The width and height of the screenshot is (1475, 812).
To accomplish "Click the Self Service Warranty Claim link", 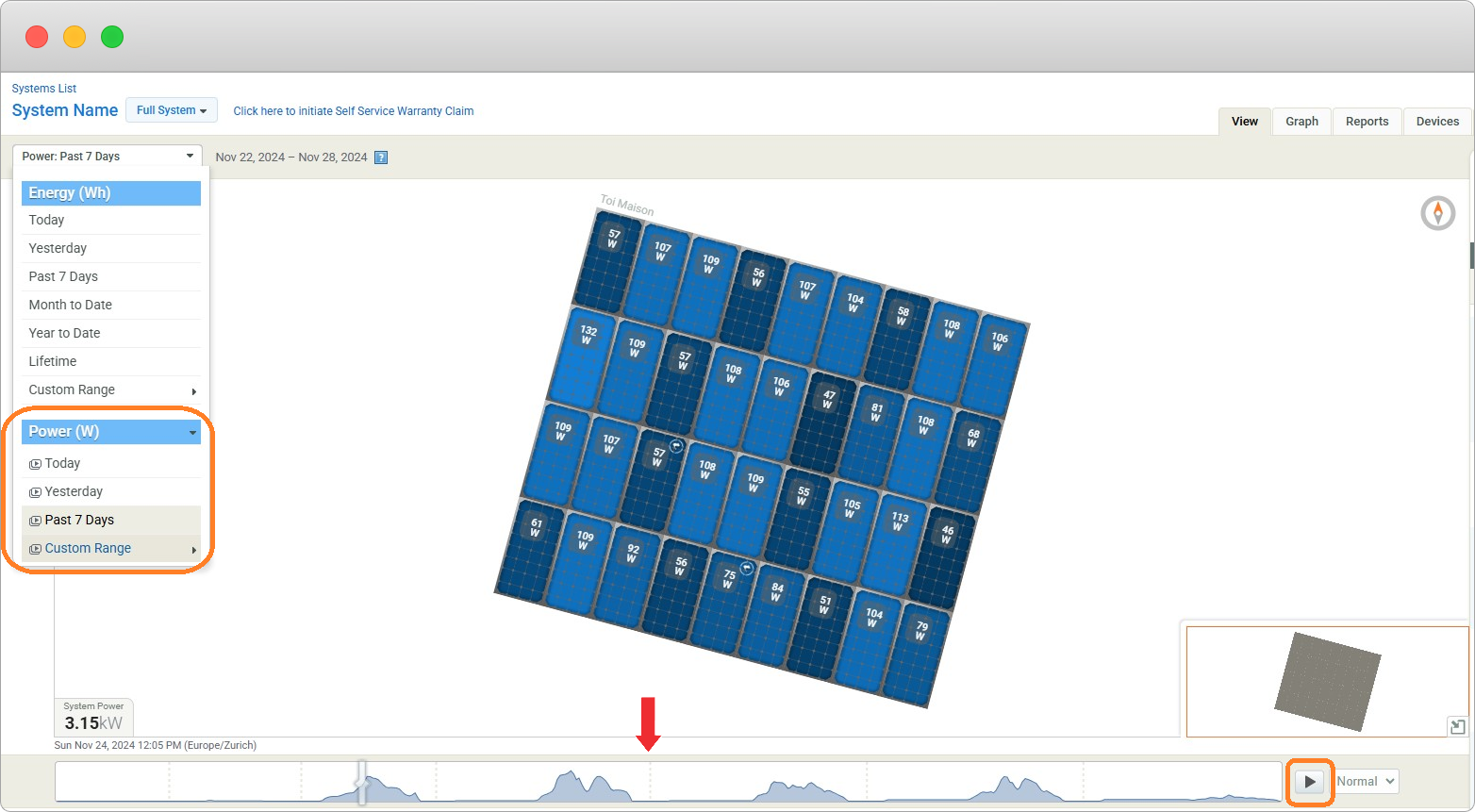I will [354, 111].
